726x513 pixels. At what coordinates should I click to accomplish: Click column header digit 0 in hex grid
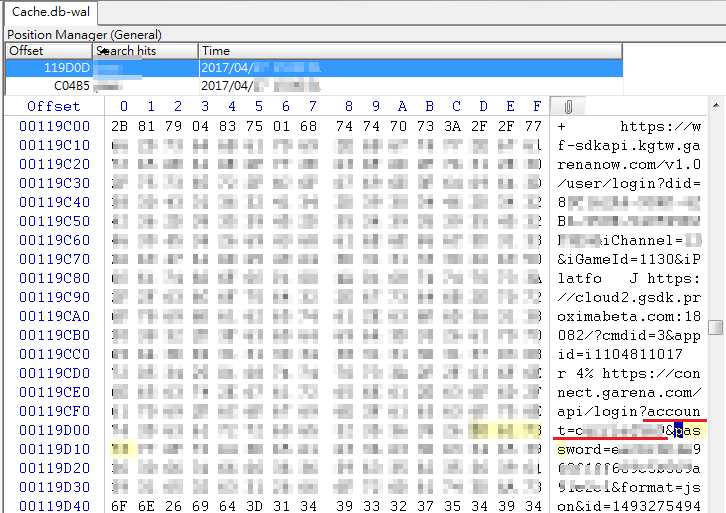click(124, 106)
